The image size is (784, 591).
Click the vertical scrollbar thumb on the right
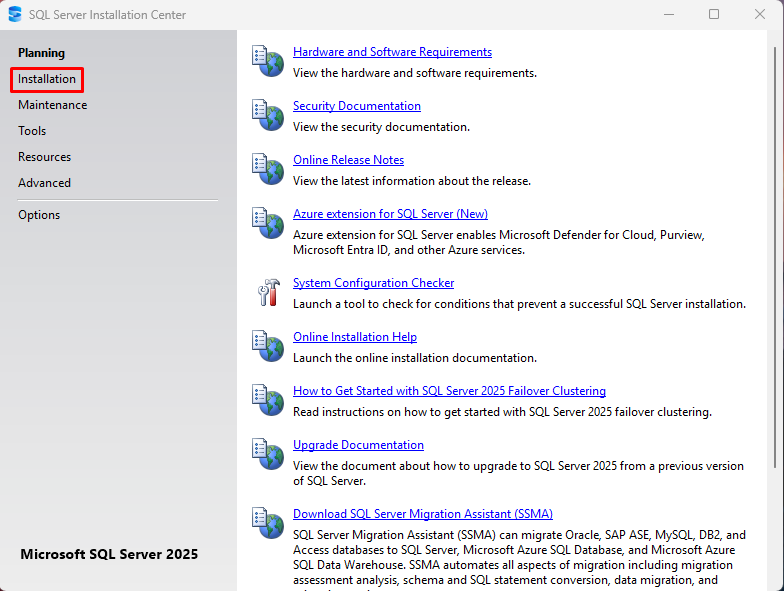775,258
